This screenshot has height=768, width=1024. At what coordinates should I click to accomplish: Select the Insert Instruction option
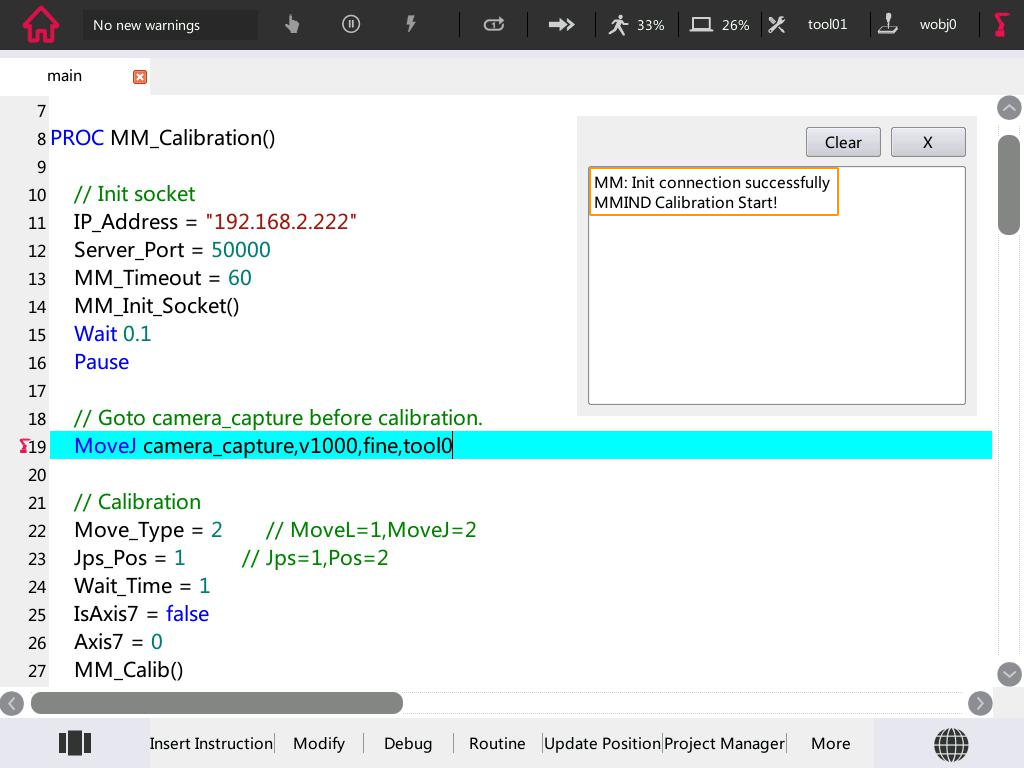[x=211, y=743]
